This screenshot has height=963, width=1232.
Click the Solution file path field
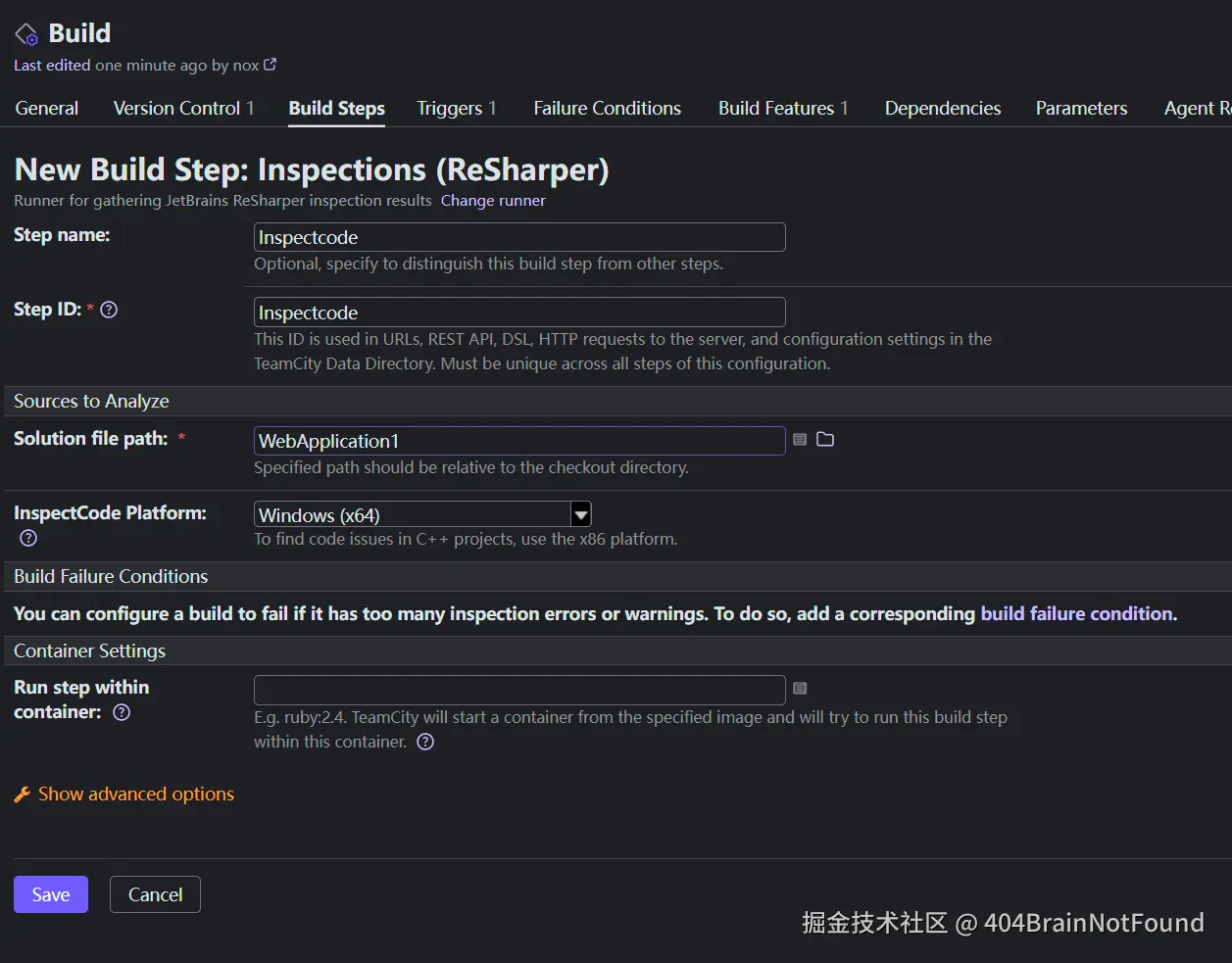point(519,441)
